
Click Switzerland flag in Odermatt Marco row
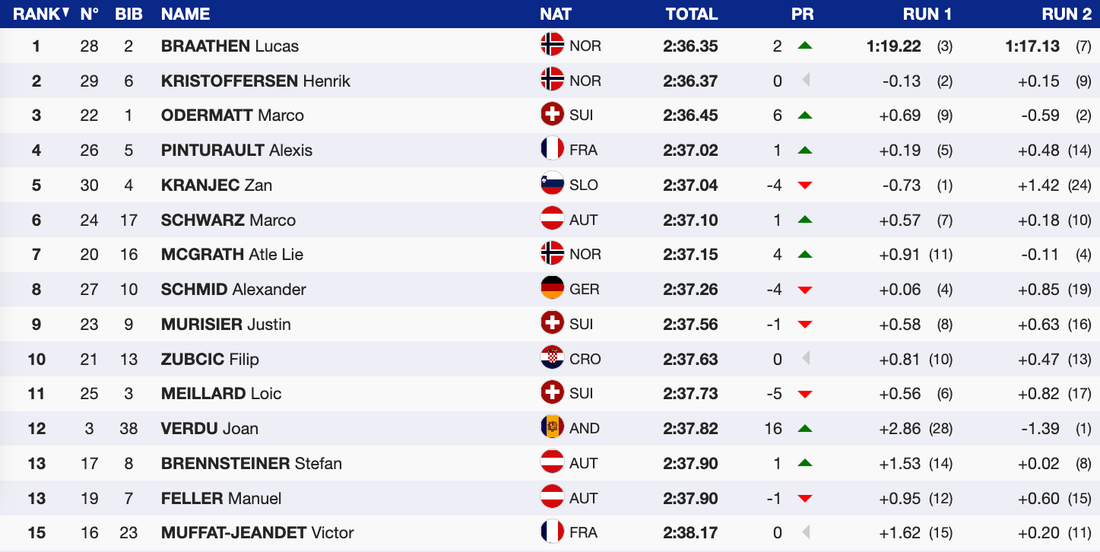click(x=552, y=115)
